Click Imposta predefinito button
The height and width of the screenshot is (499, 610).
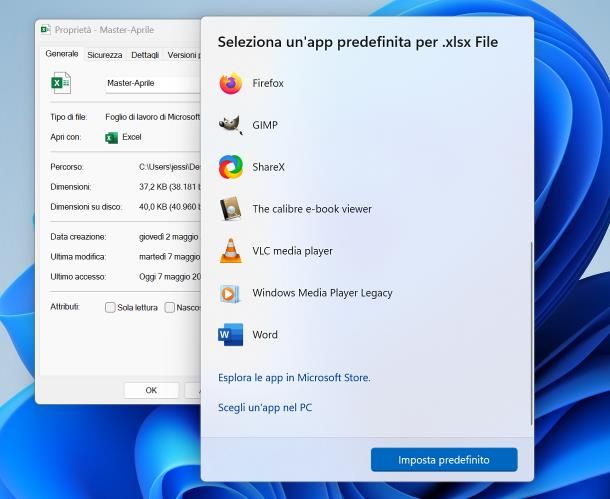click(444, 460)
